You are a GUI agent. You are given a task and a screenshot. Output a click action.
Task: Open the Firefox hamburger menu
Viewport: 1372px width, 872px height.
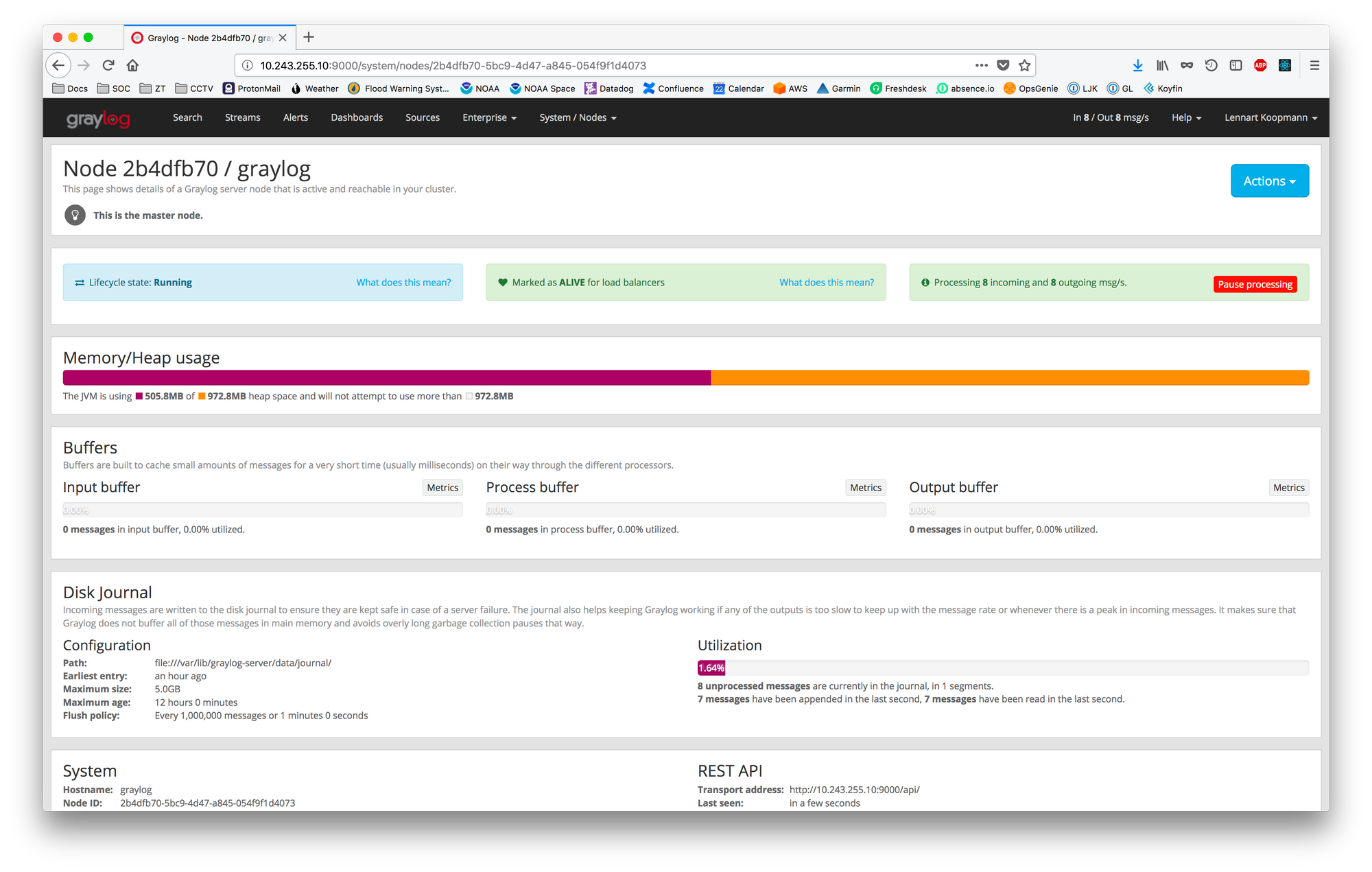1314,65
